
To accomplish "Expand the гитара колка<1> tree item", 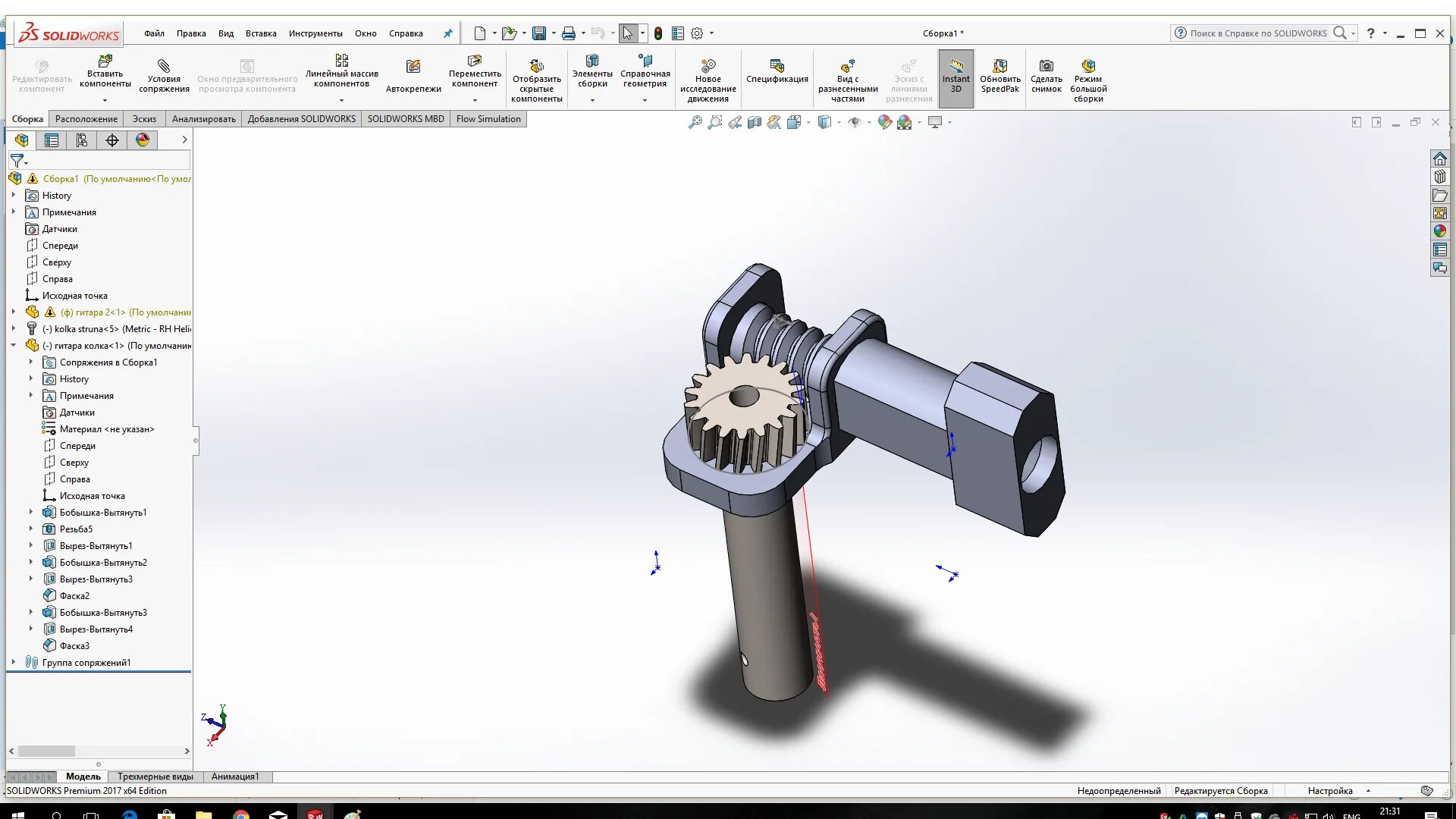I will (12, 345).
